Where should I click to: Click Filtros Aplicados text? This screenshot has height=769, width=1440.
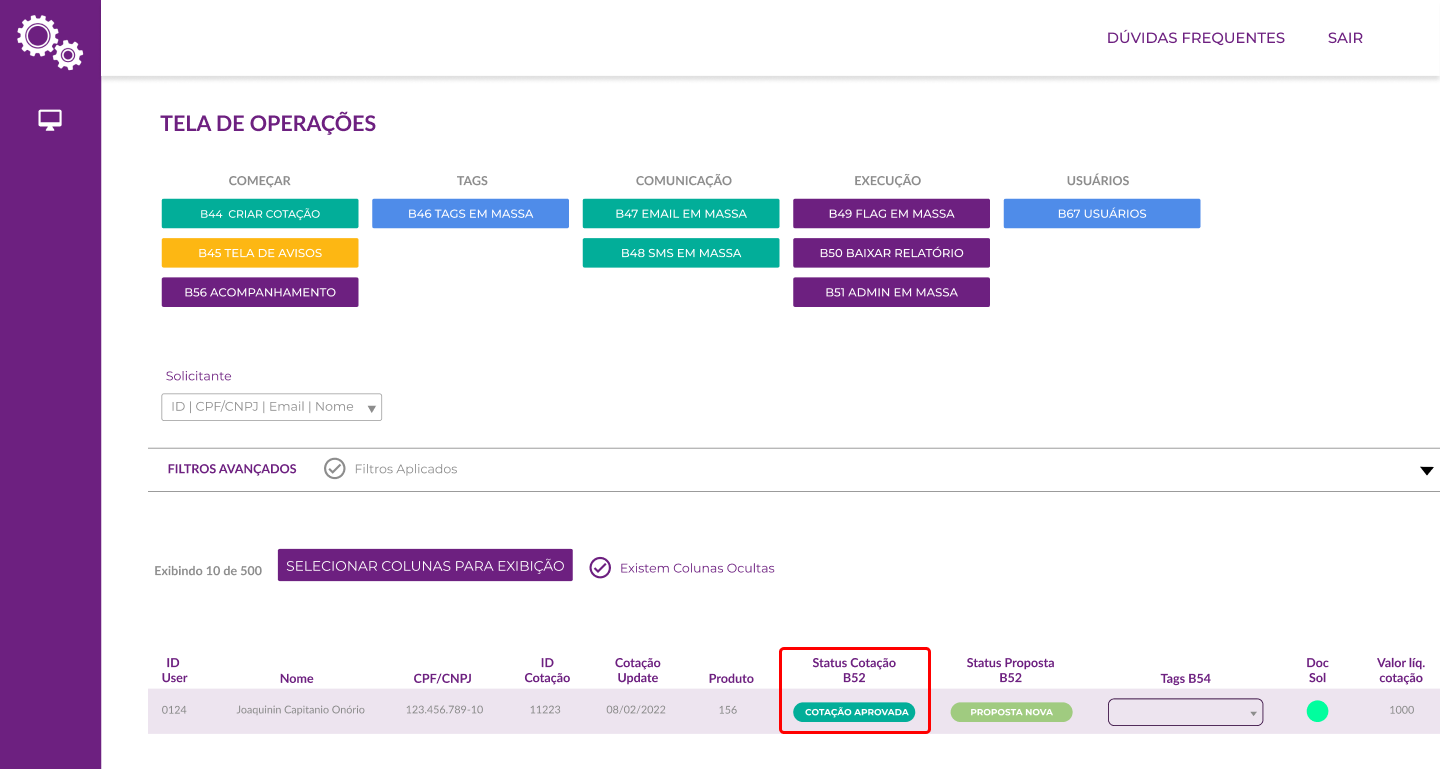(406, 469)
